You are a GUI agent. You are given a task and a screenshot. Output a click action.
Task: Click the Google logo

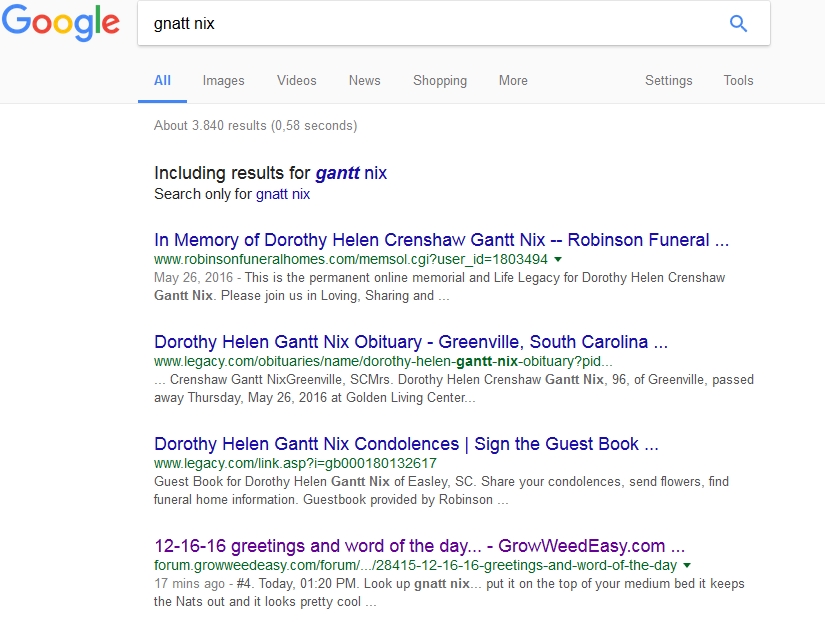[60, 24]
